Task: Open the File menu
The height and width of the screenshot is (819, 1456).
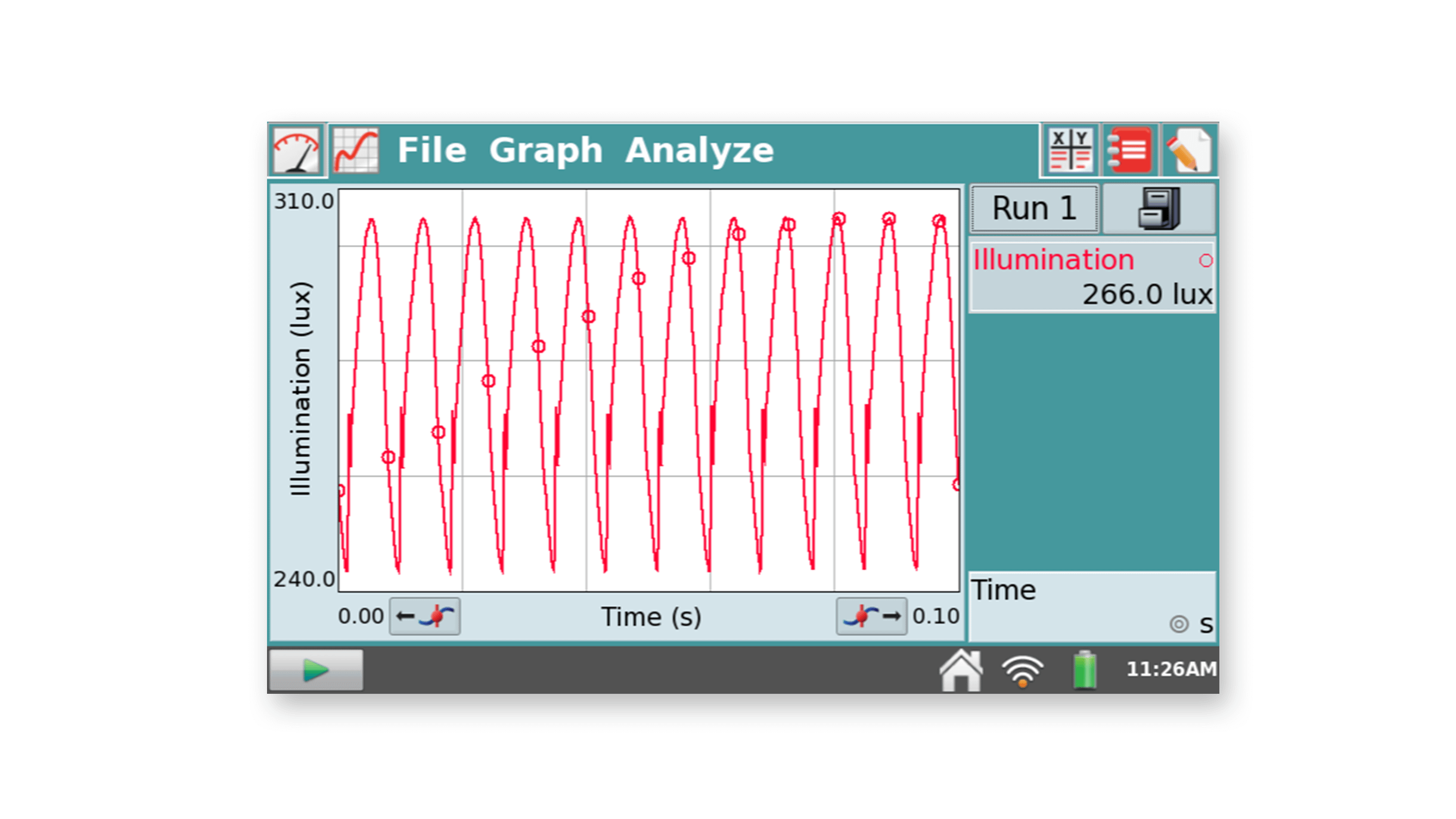Action: 431,150
